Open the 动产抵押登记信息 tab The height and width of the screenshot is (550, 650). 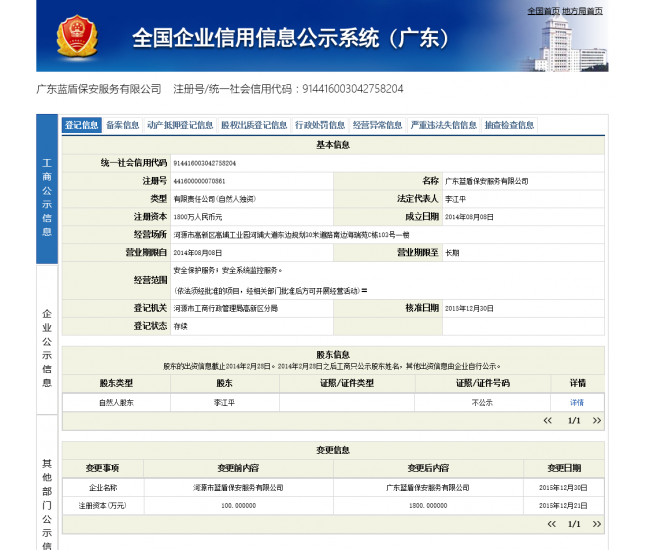point(180,125)
